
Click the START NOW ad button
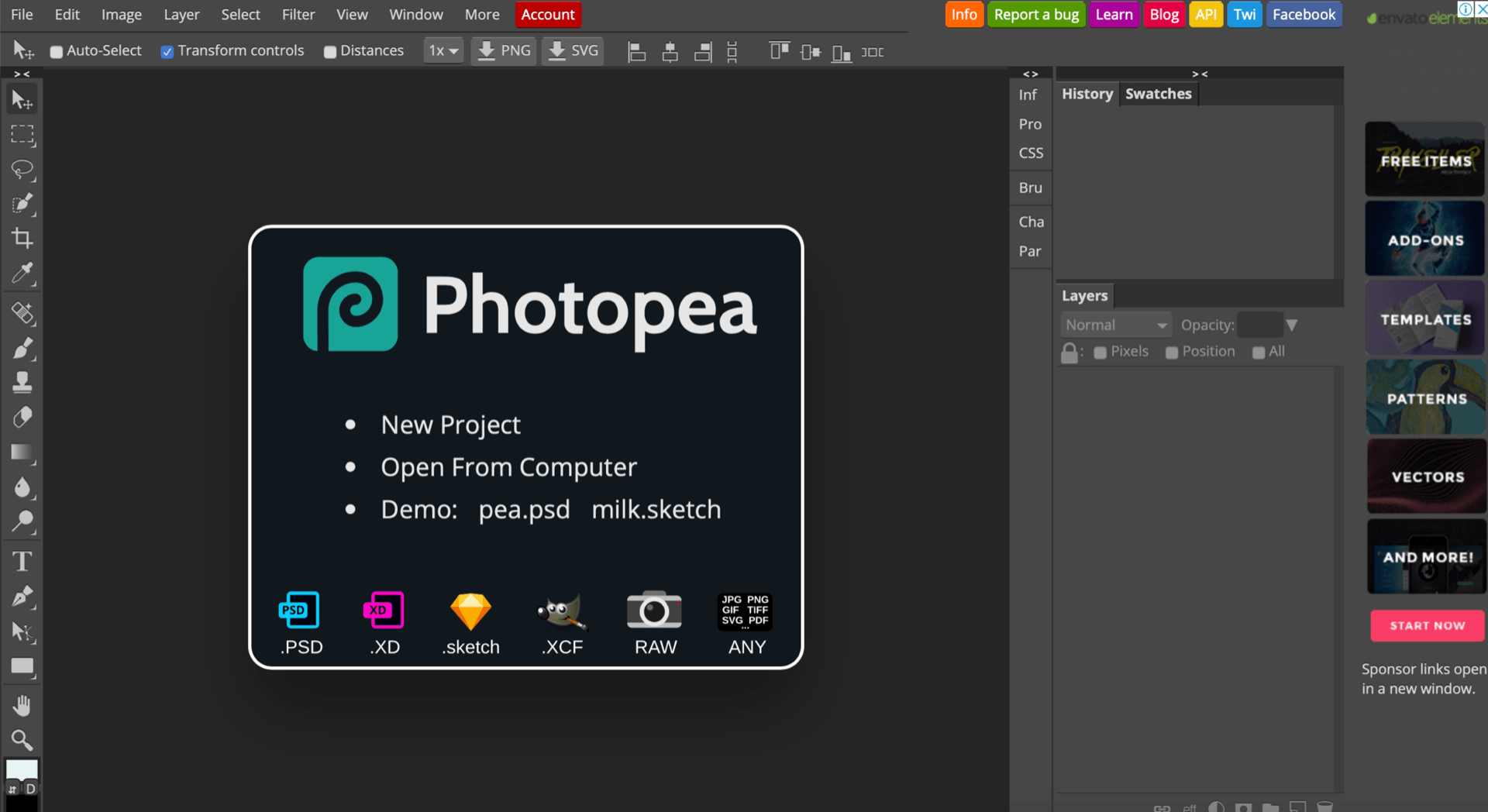(x=1427, y=626)
